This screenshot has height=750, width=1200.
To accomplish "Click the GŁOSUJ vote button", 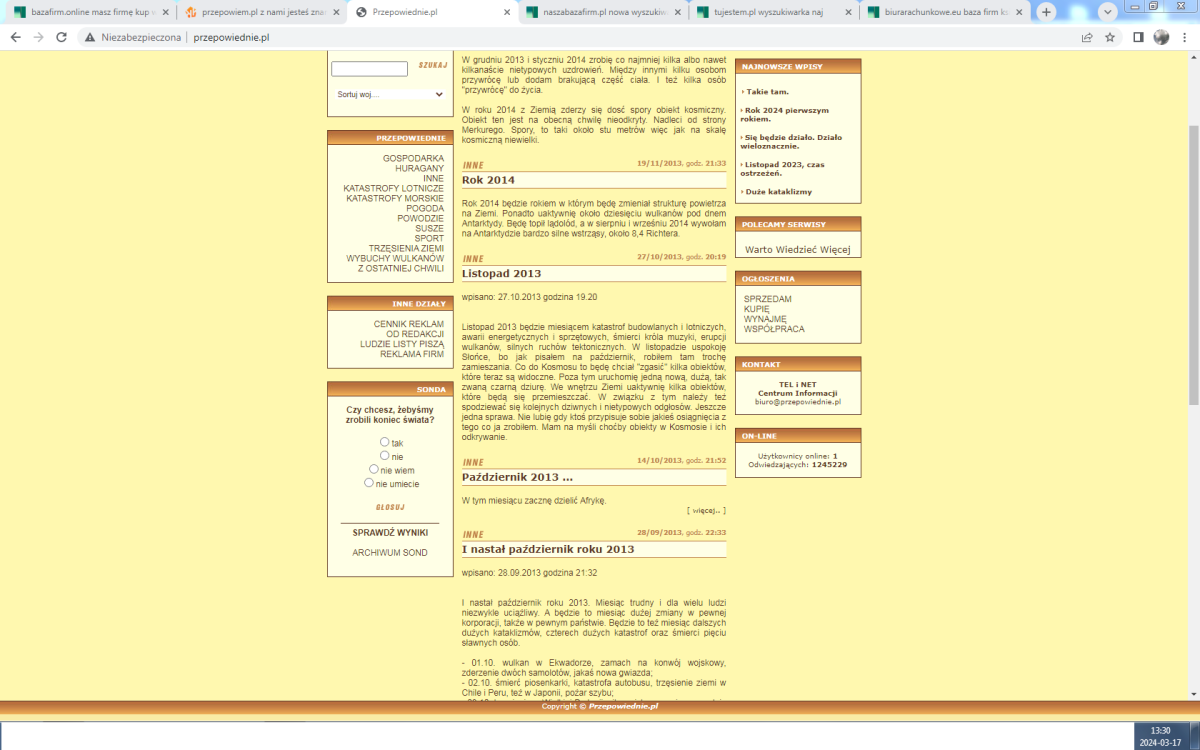I will [x=389, y=507].
